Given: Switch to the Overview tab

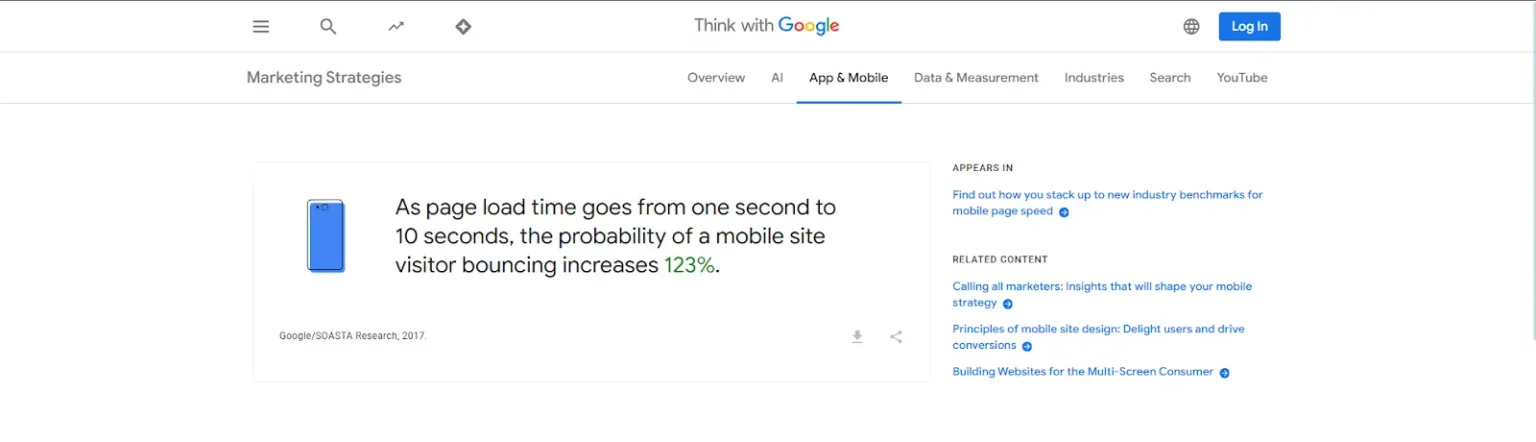Looking at the screenshot, I should coord(716,78).
